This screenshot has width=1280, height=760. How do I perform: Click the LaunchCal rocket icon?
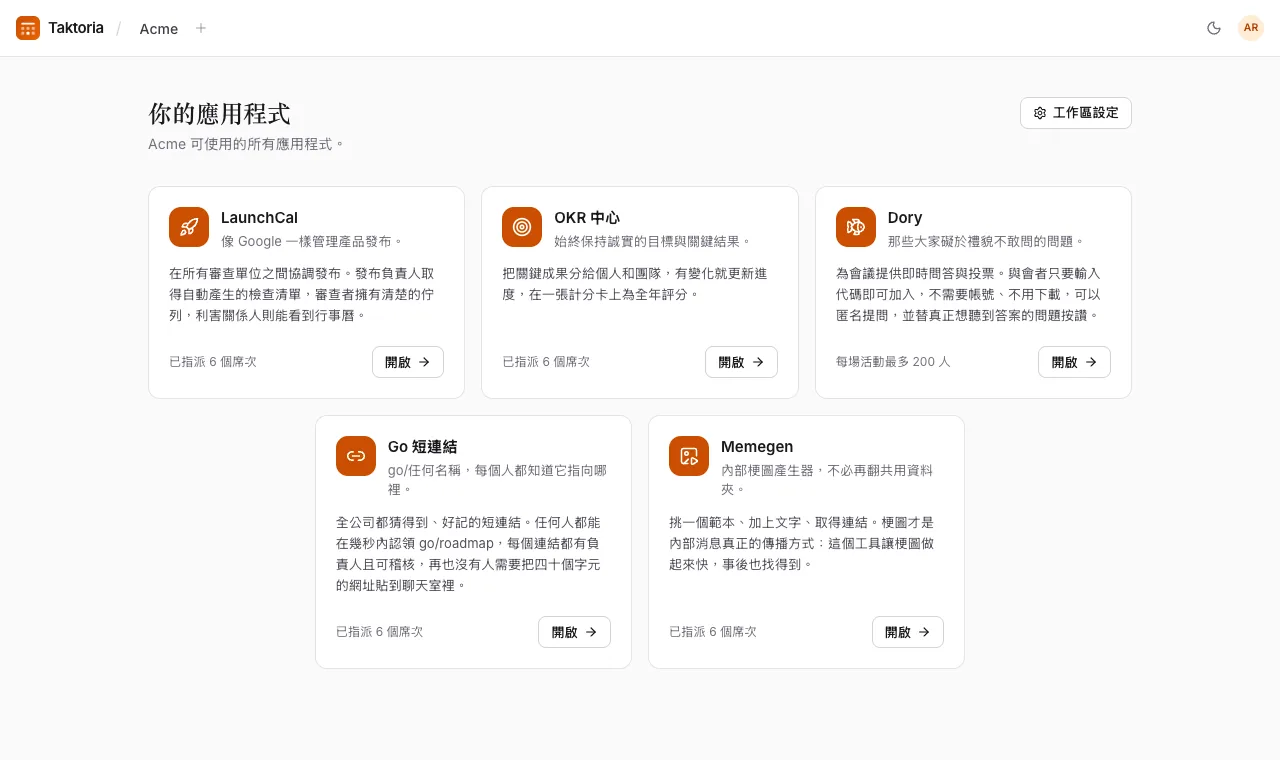pos(189,227)
